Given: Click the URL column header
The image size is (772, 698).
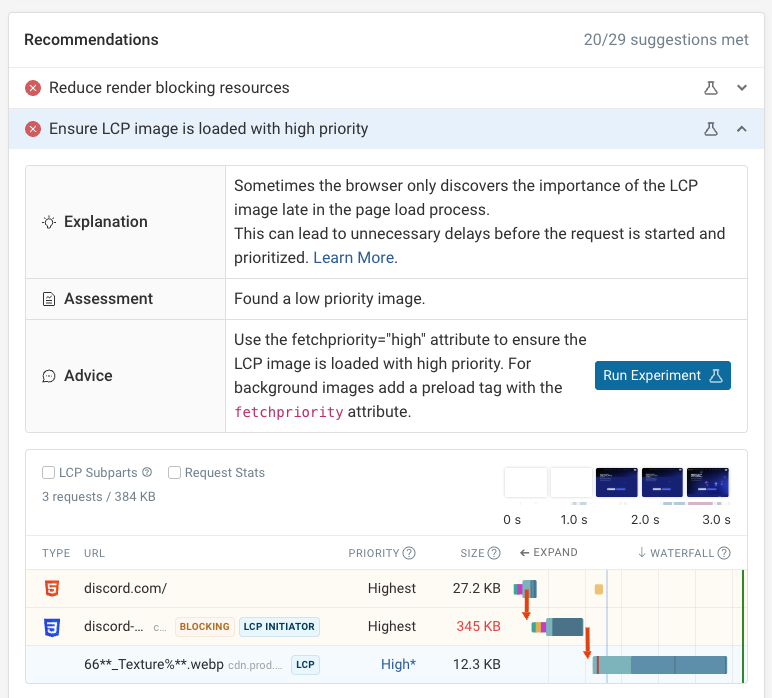Looking at the screenshot, I should [x=94, y=553].
